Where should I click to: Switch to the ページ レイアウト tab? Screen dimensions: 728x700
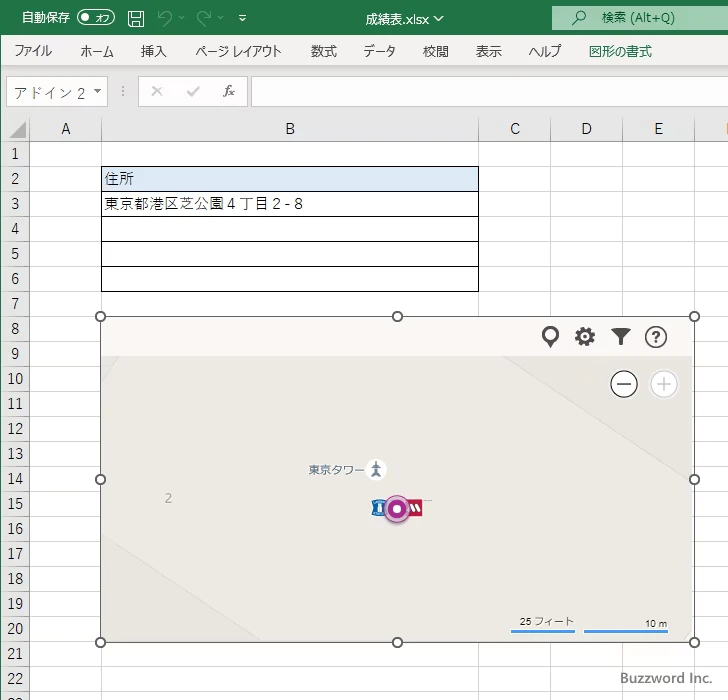238,51
